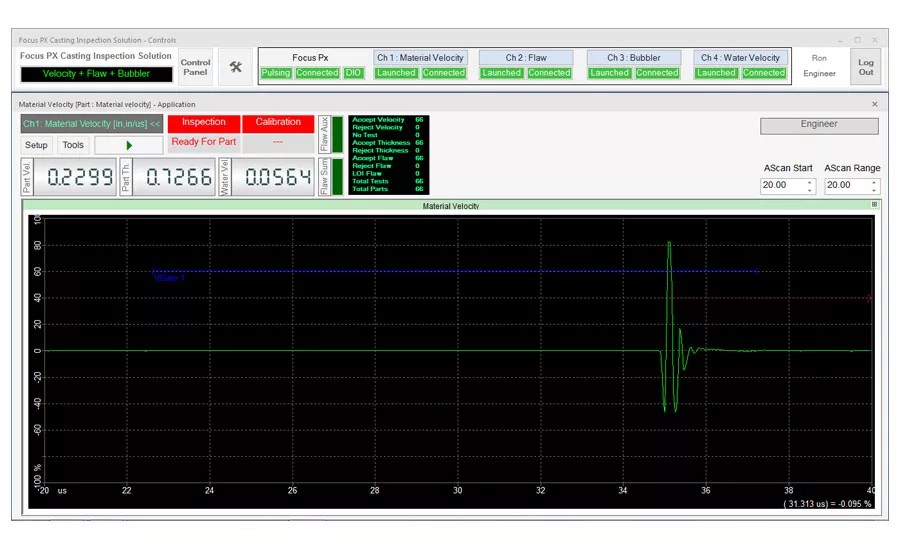Viewport: 900px width, 550px height.
Task: Increase AScan Range with up arrow
Action: coord(874,182)
